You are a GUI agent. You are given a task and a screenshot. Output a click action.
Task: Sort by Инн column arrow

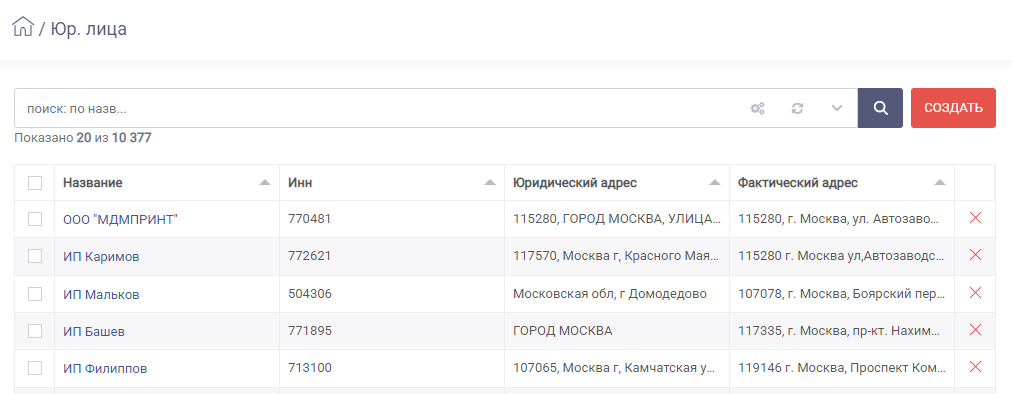(x=490, y=183)
